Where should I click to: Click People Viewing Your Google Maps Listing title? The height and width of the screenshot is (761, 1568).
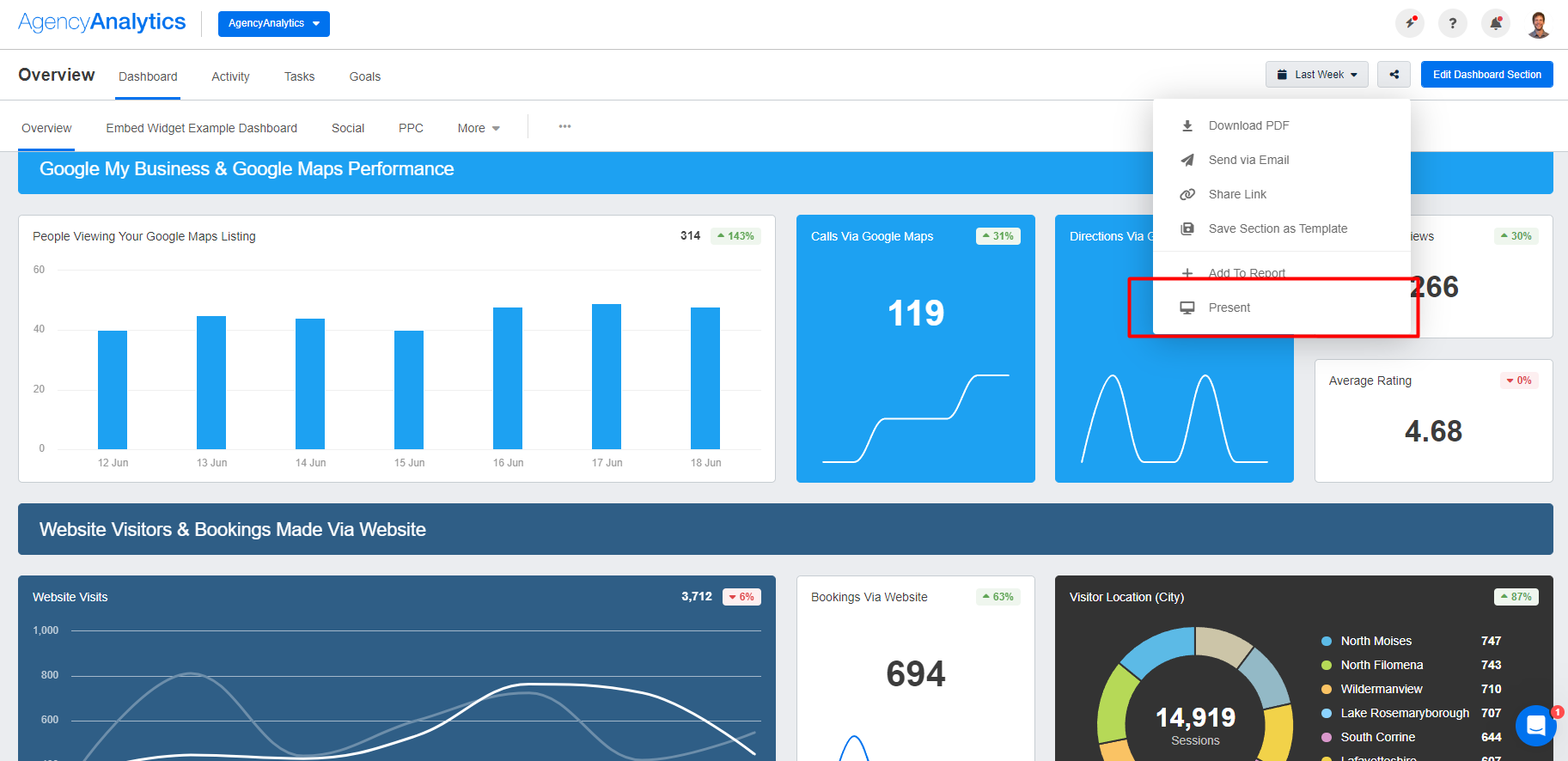[144, 236]
